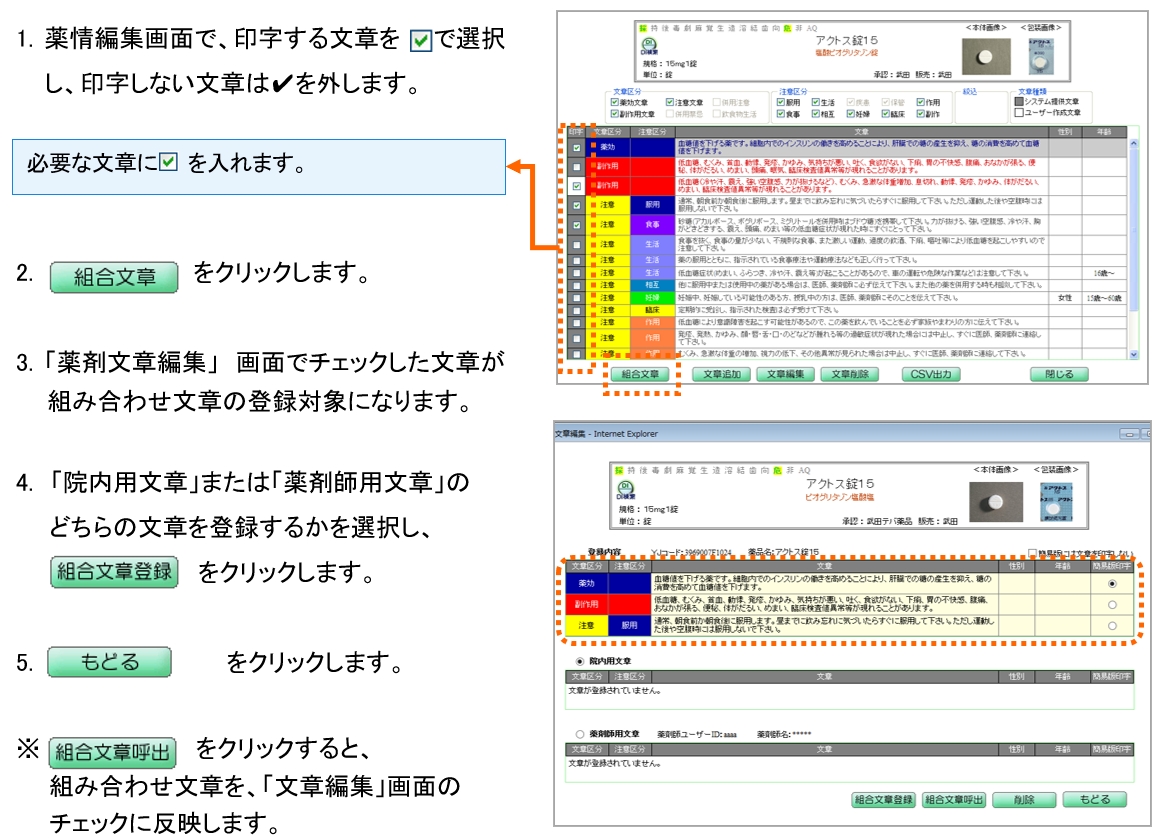
Task: Click the 閉じる button
Action: coord(1058,375)
